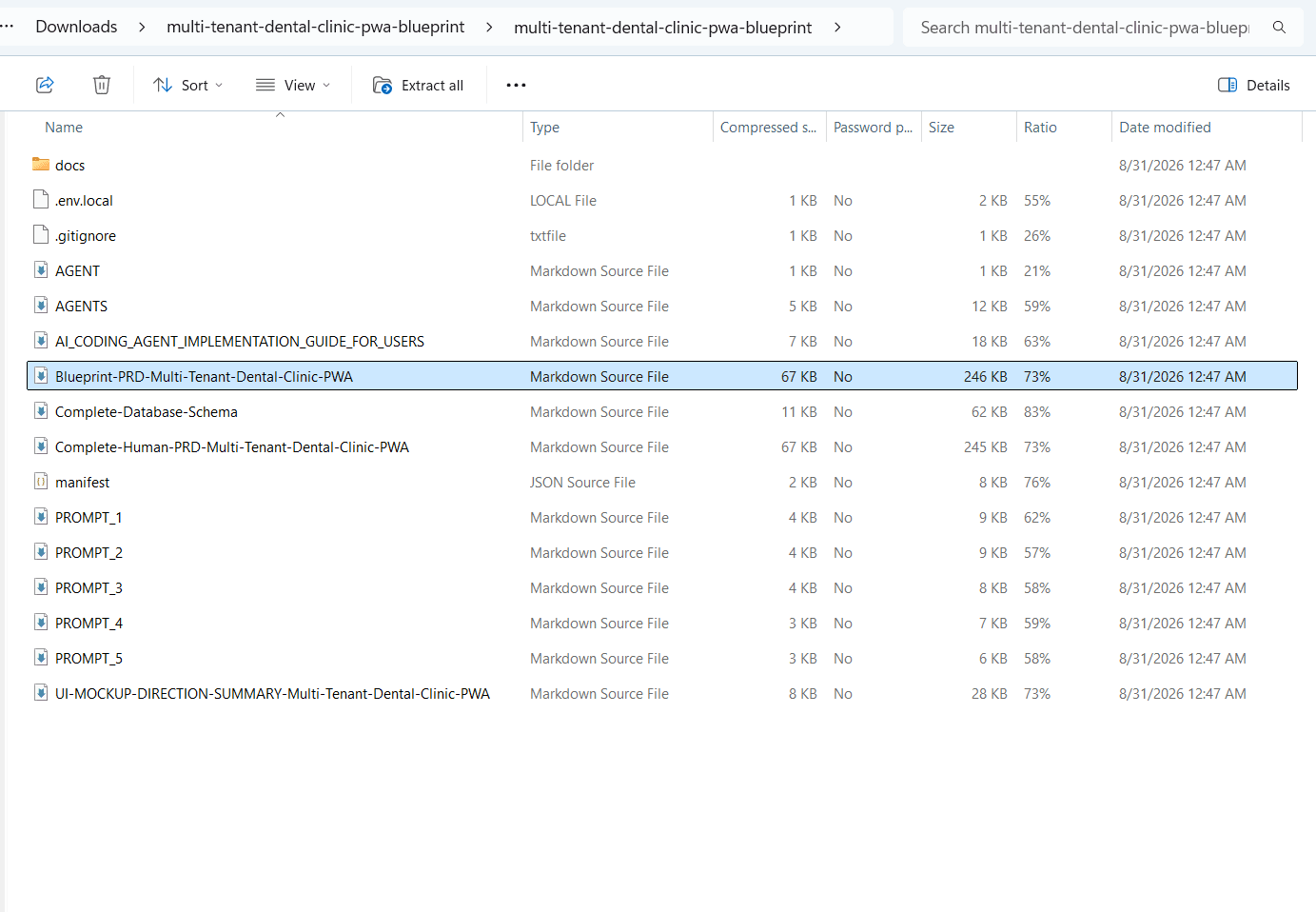Select the PROMPT_5 file icon

click(41, 658)
